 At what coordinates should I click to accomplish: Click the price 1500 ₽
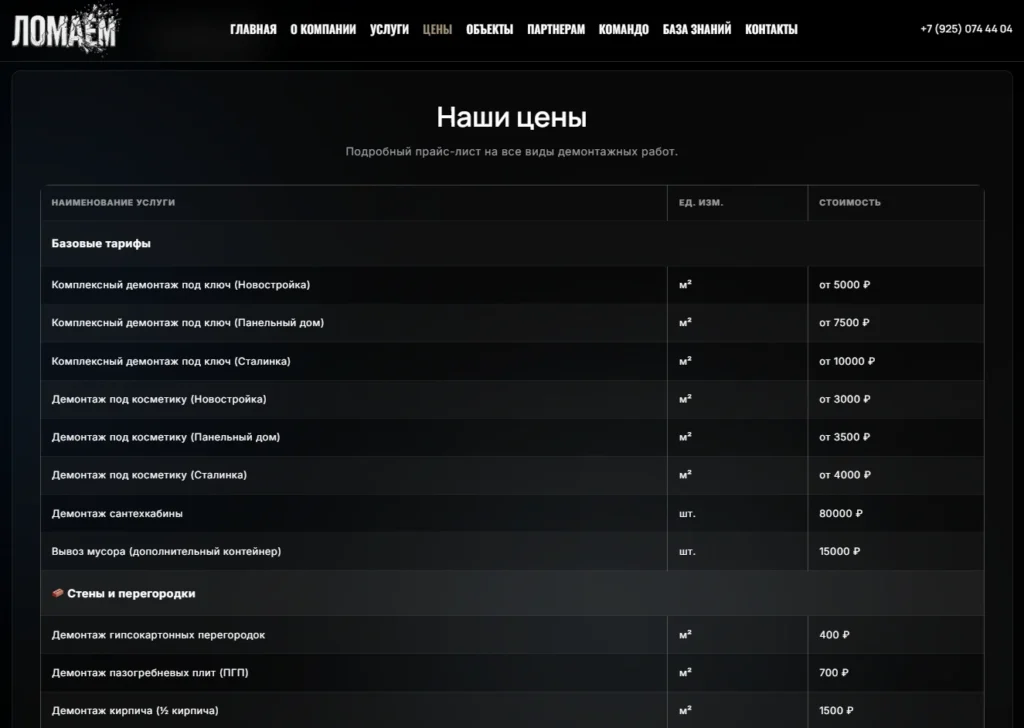pyautogui.click(x=837, y=710)
